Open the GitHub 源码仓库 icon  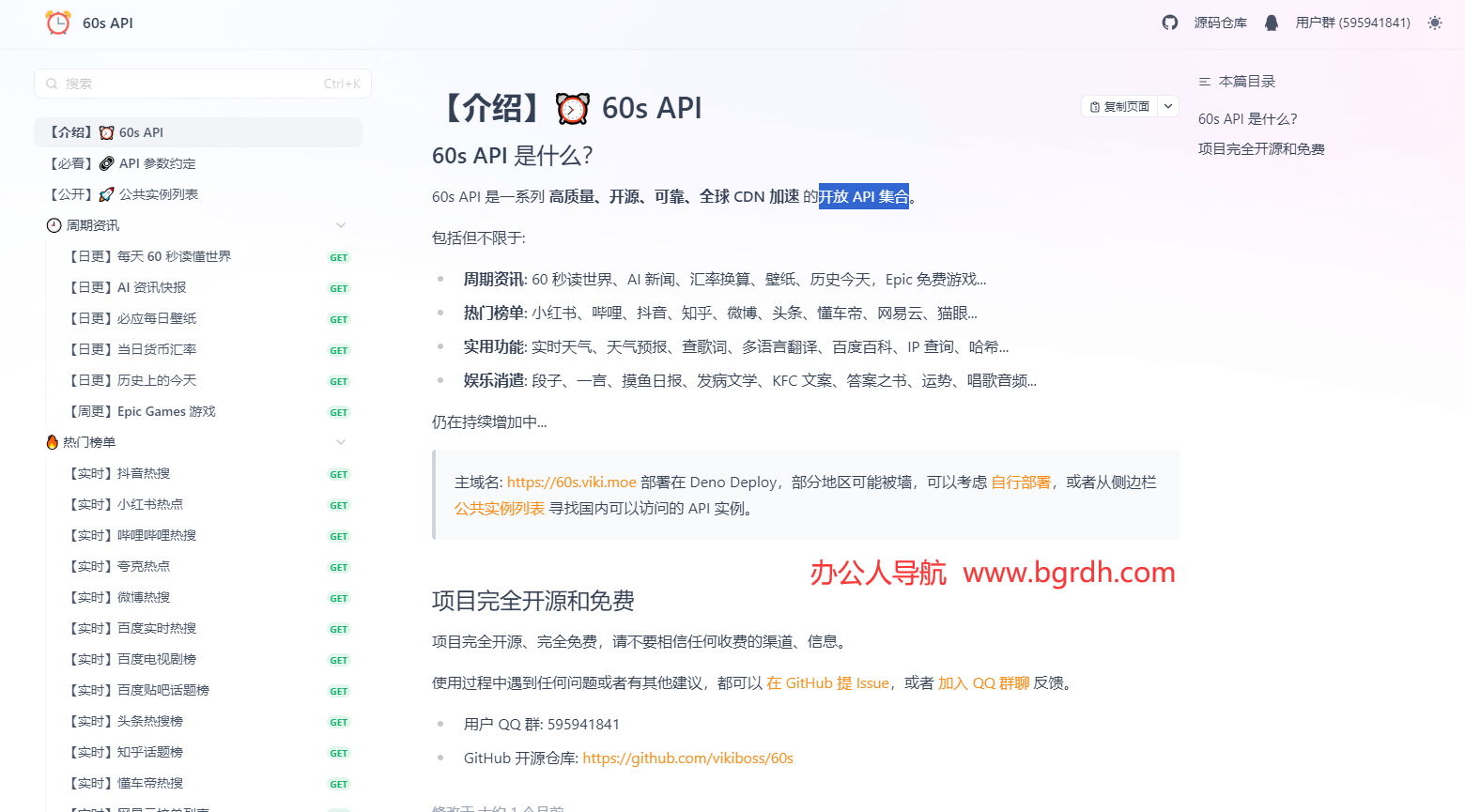tap(1169, 22)
